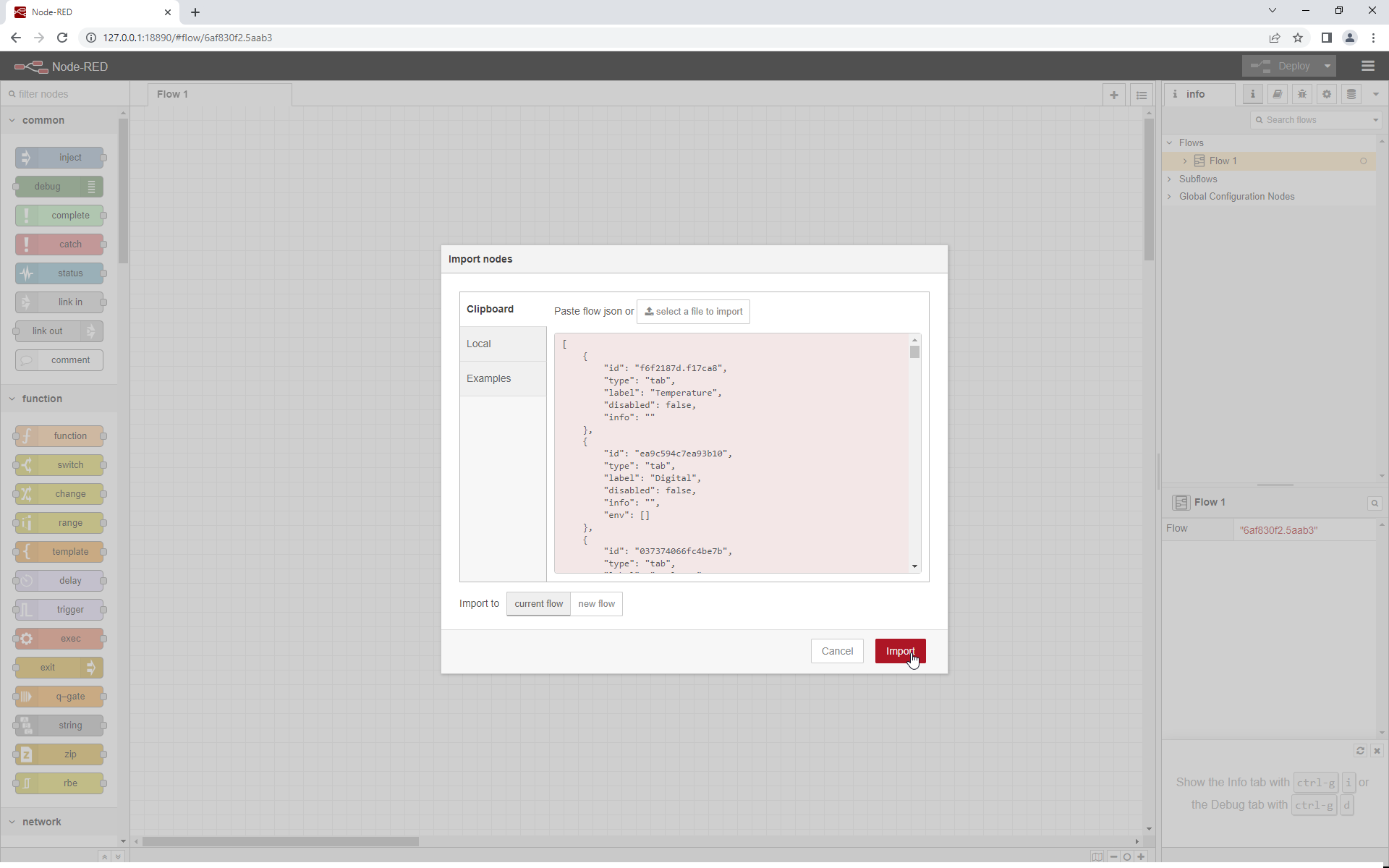Open a new browser tab
Viewport: 1389px width, 868px height.
[x=195, y=12]
